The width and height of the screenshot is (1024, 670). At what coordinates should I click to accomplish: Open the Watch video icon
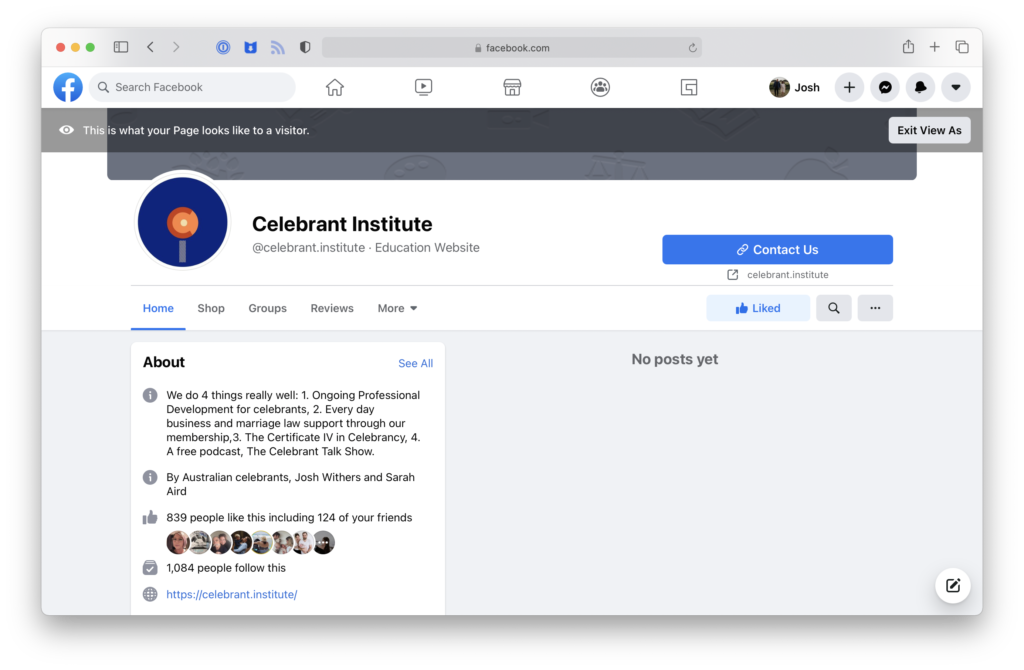(423, 87)
